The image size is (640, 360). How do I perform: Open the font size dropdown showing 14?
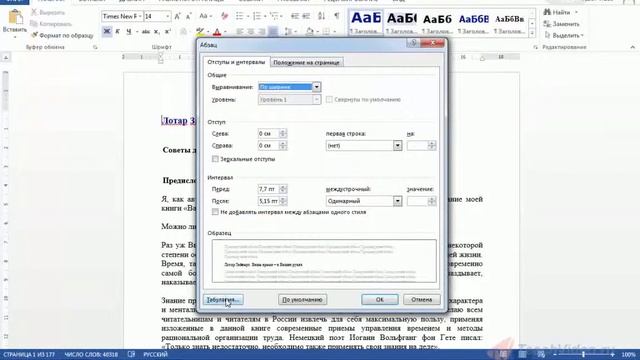click(x=167, y=16)
